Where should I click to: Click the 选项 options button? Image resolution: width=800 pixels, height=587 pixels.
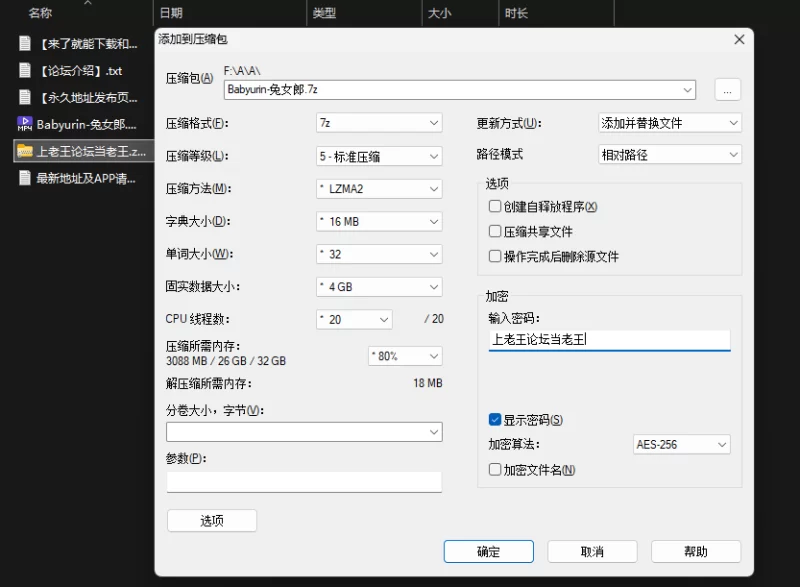tap(212, 521)
